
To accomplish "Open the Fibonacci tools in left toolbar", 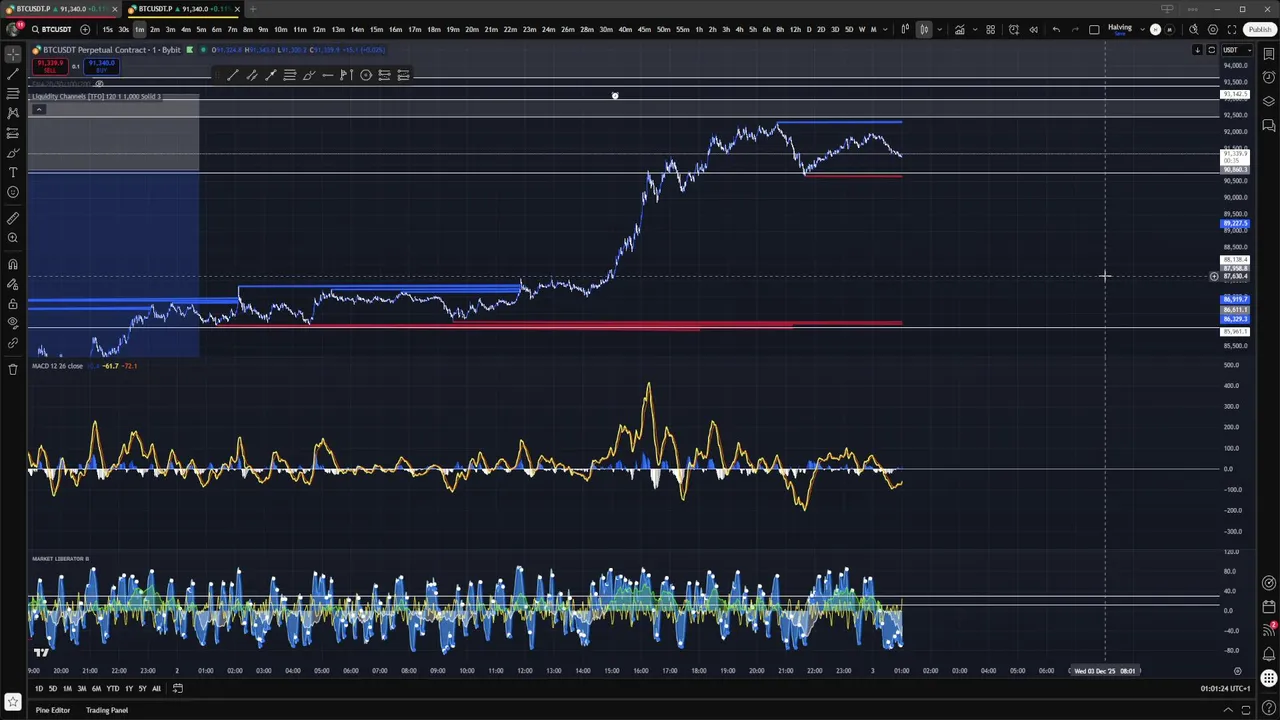I will tap(13, 93).
